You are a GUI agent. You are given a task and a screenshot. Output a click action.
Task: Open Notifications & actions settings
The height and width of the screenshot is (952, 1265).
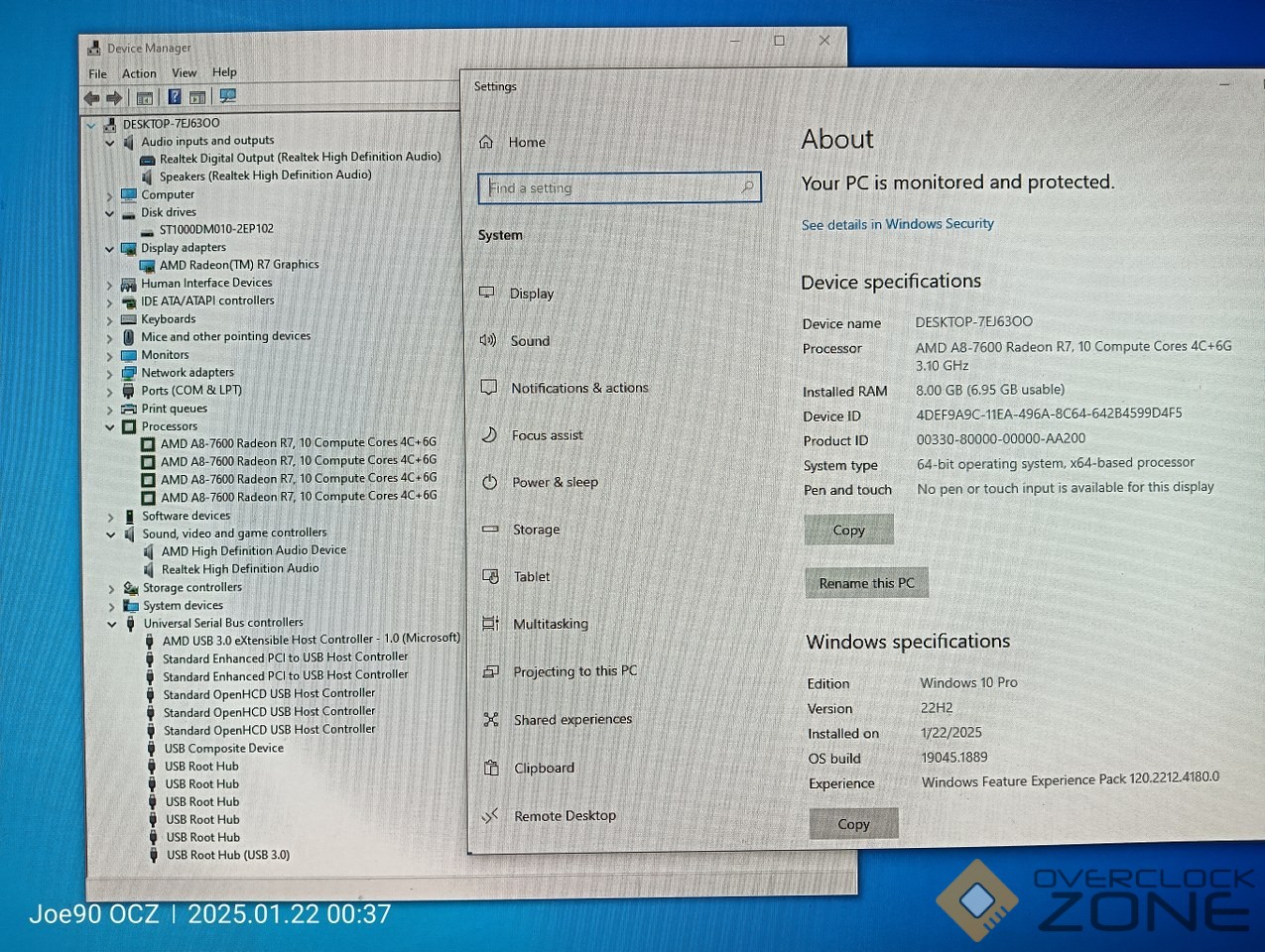[565, 388]
